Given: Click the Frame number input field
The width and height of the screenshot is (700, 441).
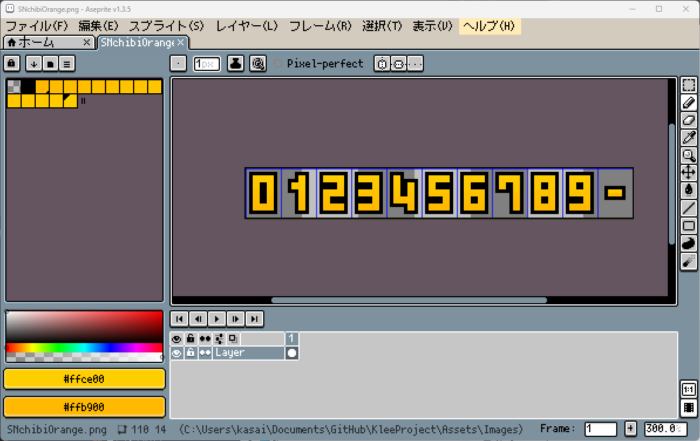Looking at the screenshot, I should coord(601,429).
